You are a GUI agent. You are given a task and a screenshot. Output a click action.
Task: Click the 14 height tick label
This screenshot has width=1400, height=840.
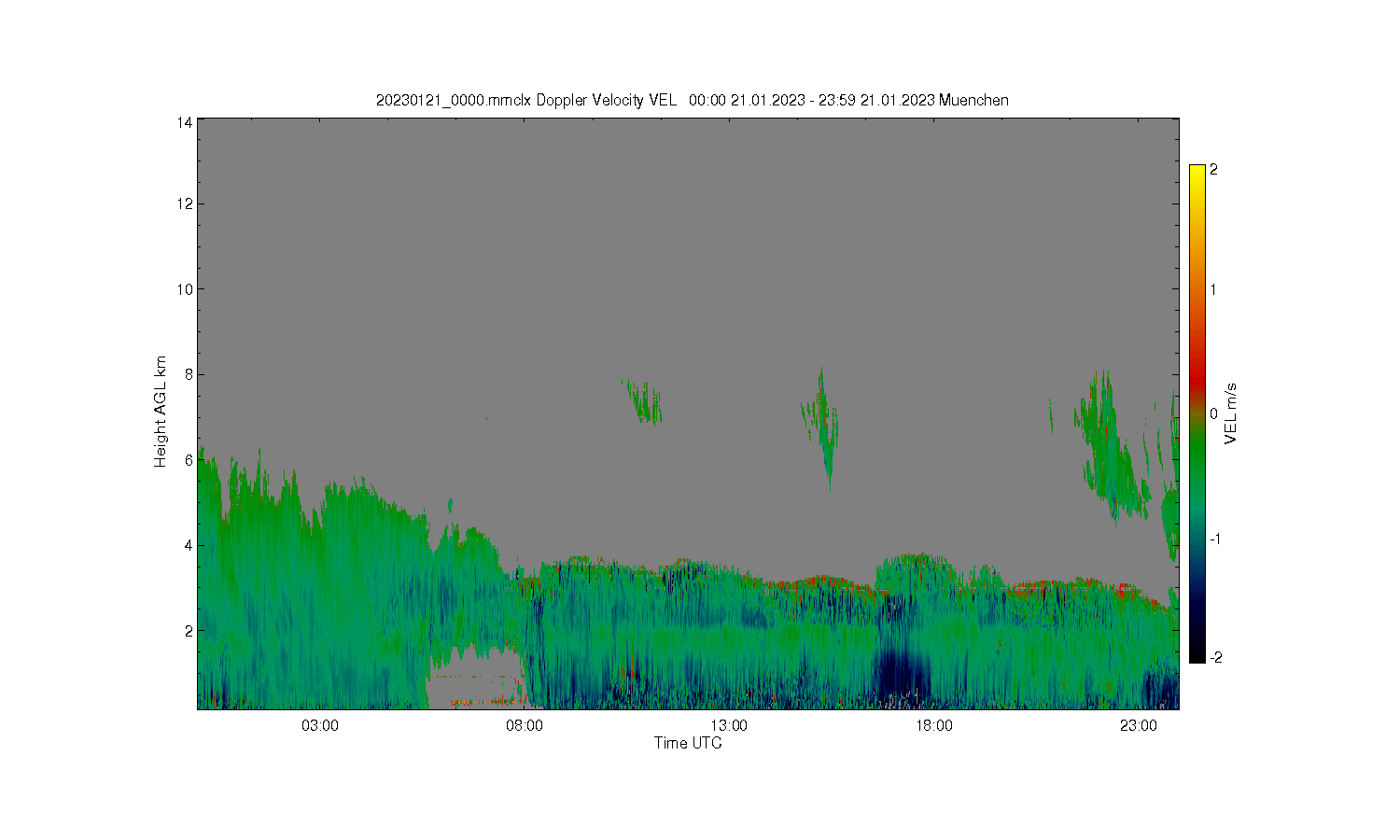185,121
